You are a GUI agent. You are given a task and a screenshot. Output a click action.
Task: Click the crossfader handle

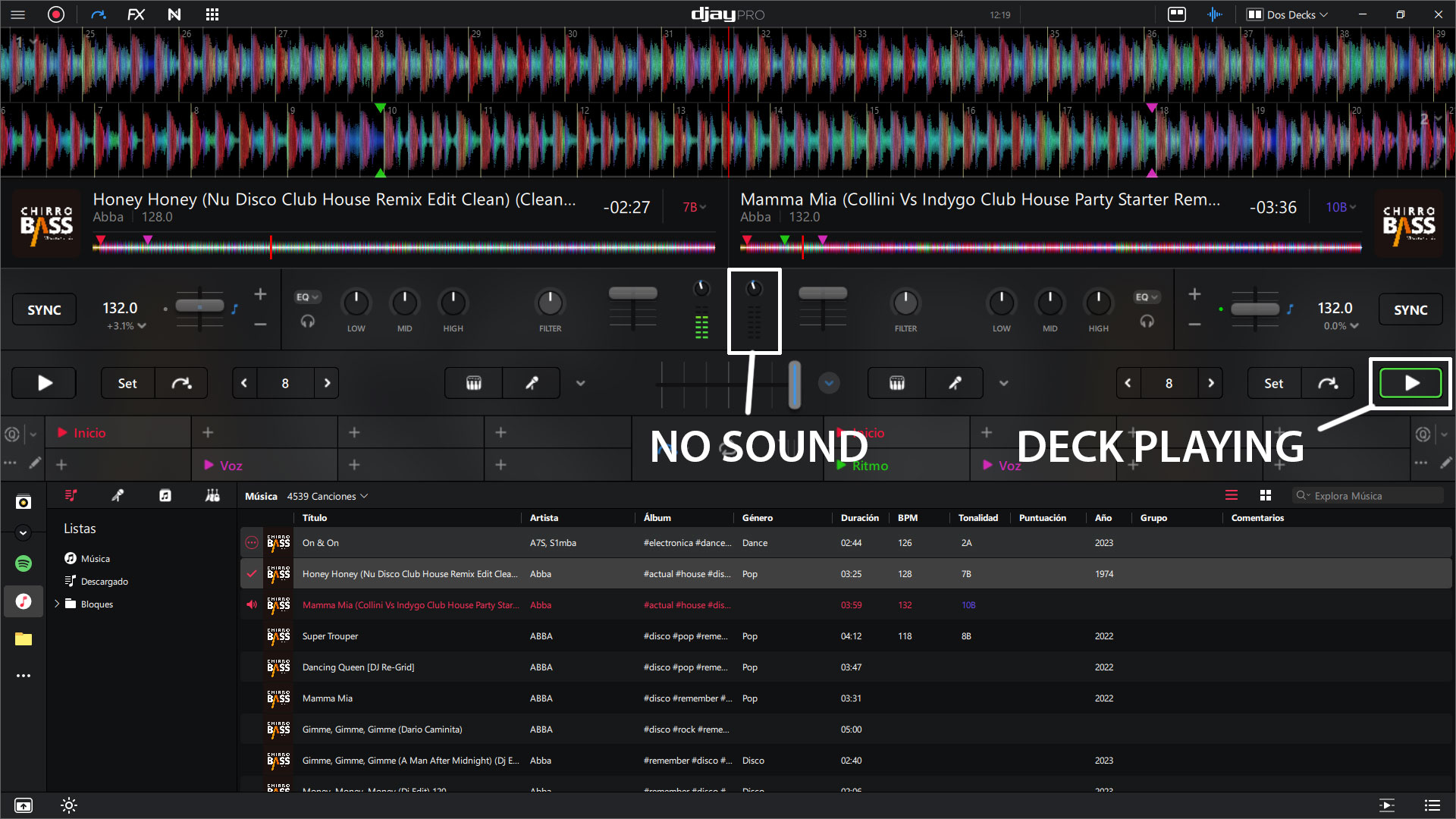pyautogui.click(x=794, y=383)
